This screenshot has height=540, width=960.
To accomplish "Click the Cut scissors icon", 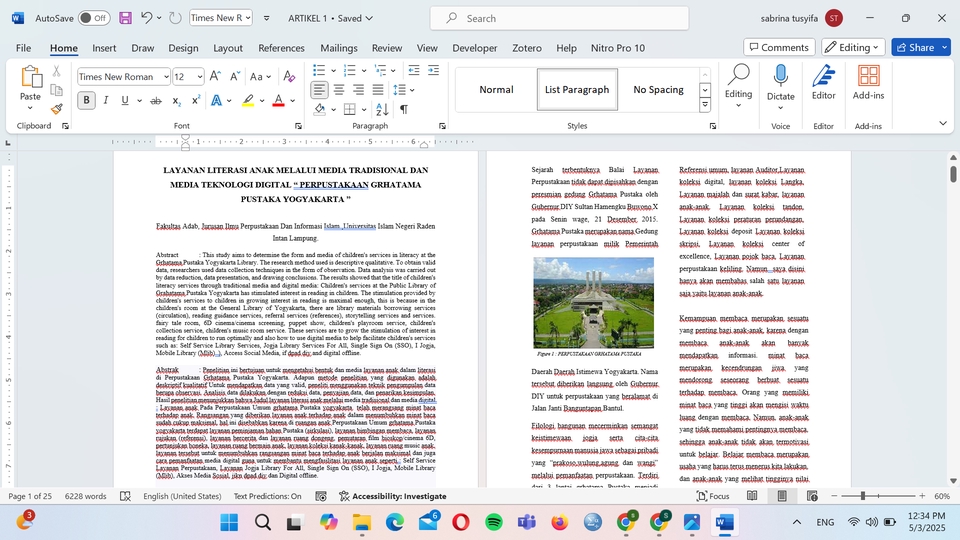I will pos(56,72).
